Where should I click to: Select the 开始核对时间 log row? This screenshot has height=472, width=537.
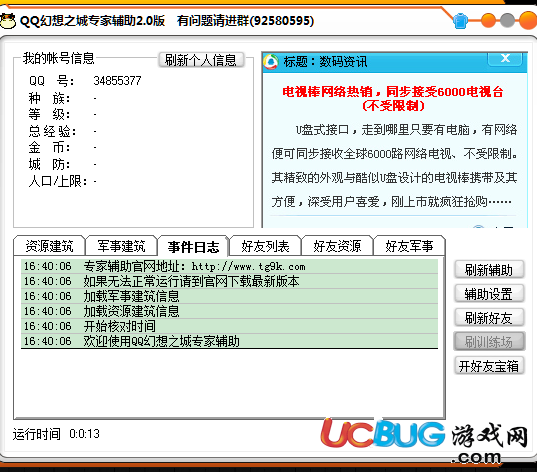(x=229, y=326)
